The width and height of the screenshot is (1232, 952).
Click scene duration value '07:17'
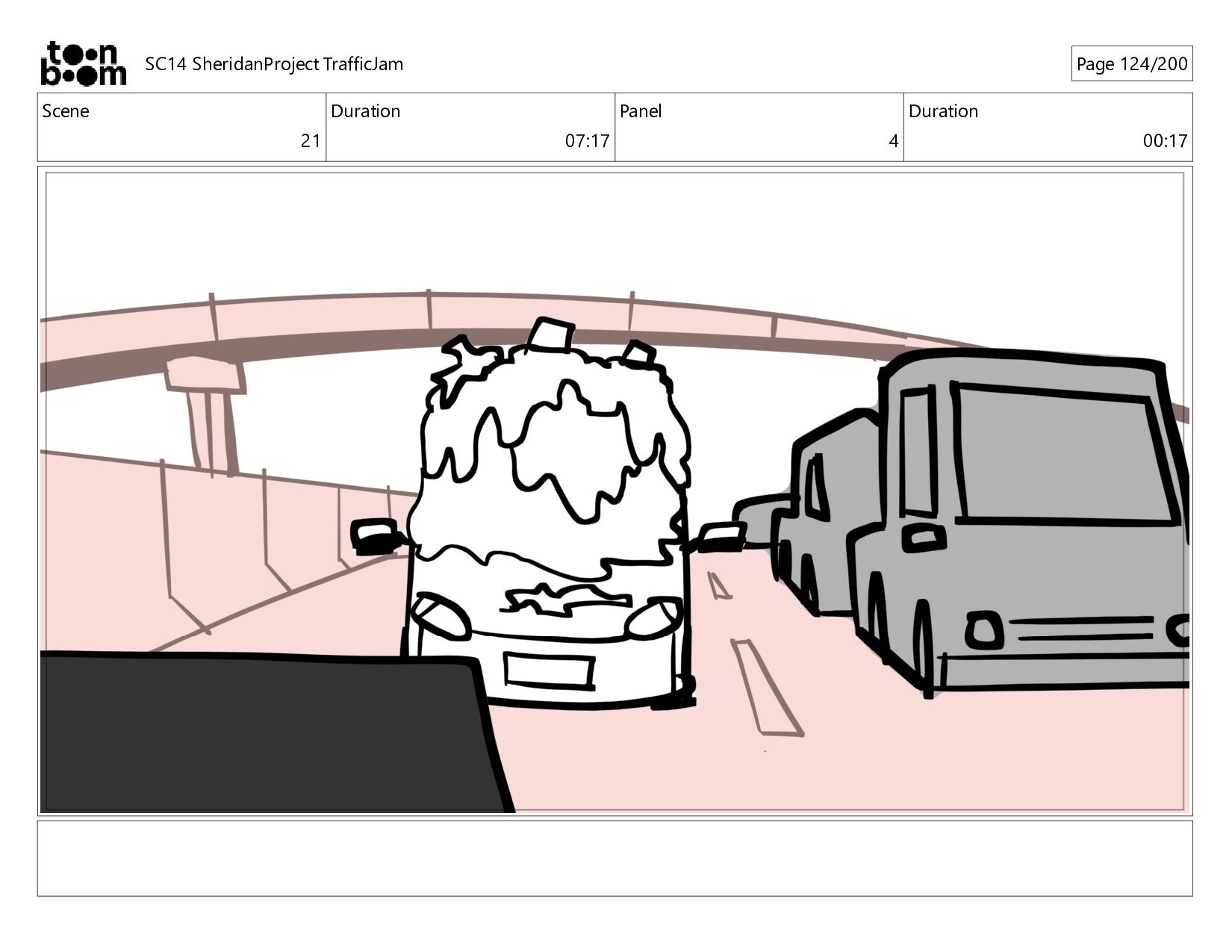pos(587,141)
